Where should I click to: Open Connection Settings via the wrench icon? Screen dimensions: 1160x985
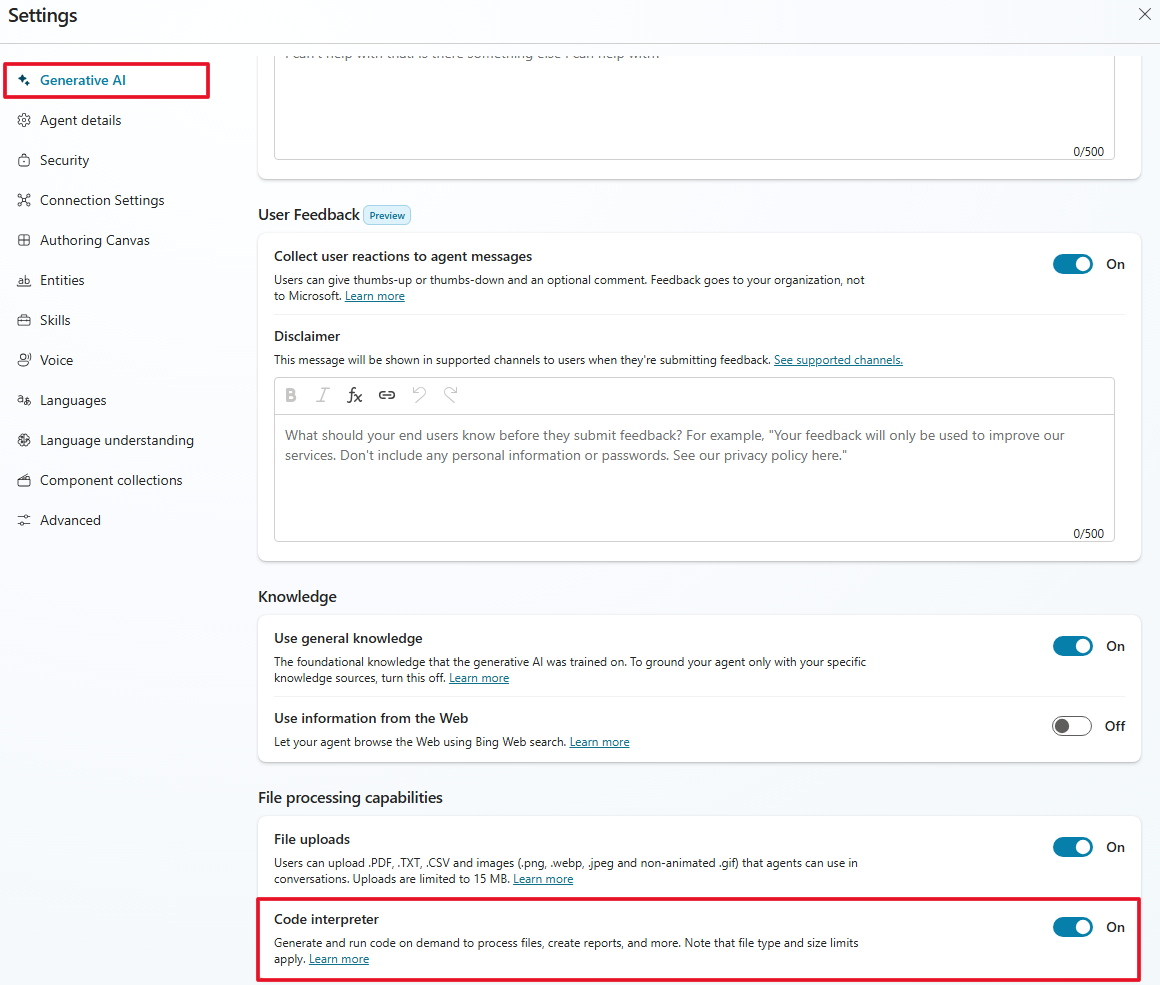[24, 200]
